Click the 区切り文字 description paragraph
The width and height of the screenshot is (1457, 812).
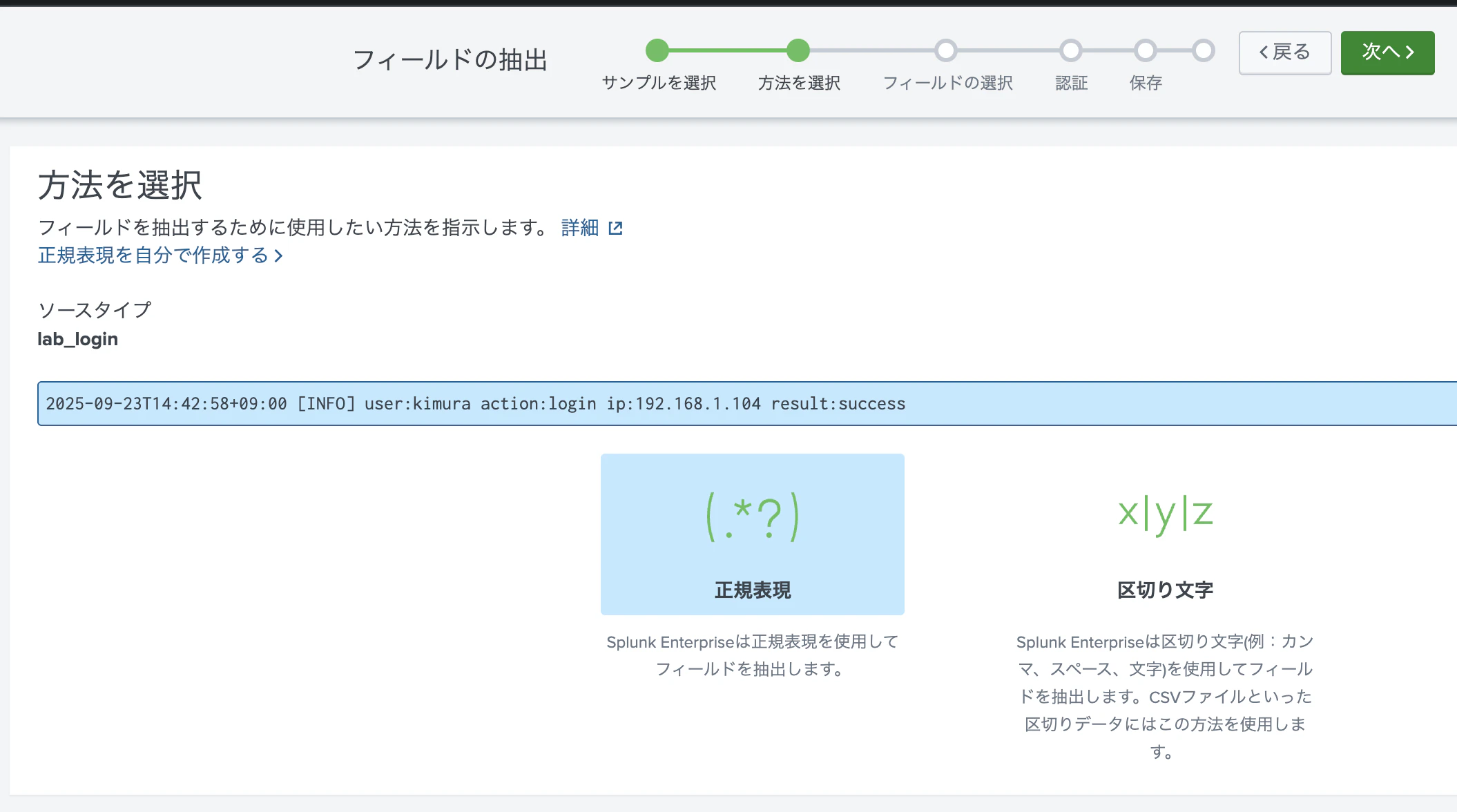pos(1165,697)
